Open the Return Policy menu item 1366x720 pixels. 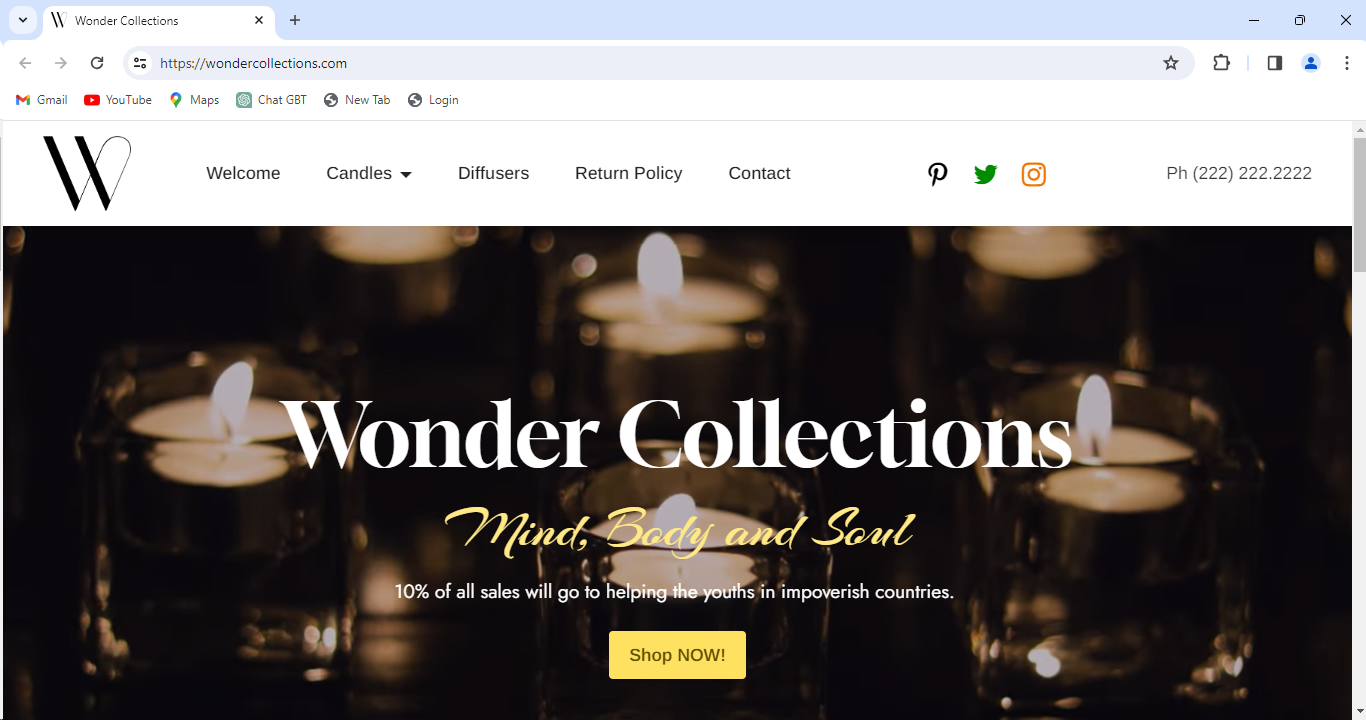(628, 173)
